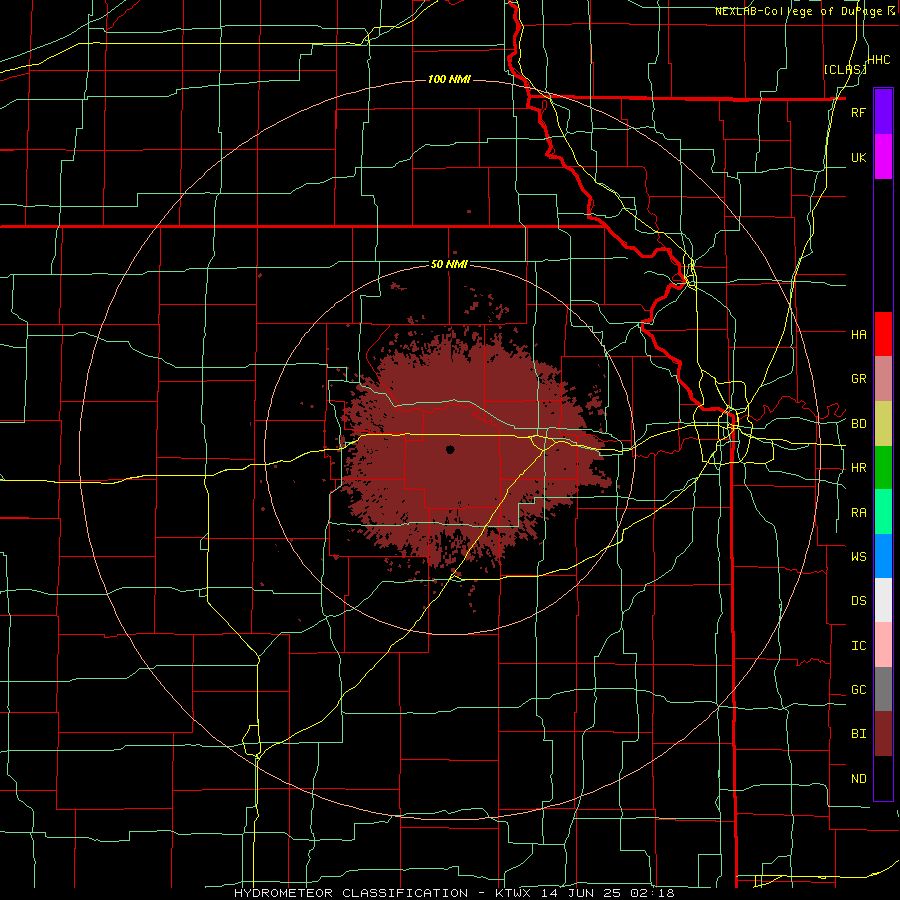Click the DS legend label
900x900 pixels.
tap(858, 601)
